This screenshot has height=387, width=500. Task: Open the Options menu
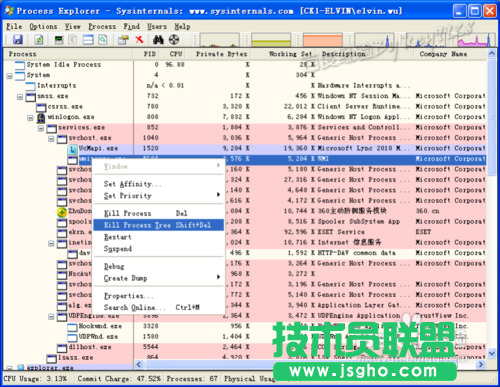[x=43, y=26]
